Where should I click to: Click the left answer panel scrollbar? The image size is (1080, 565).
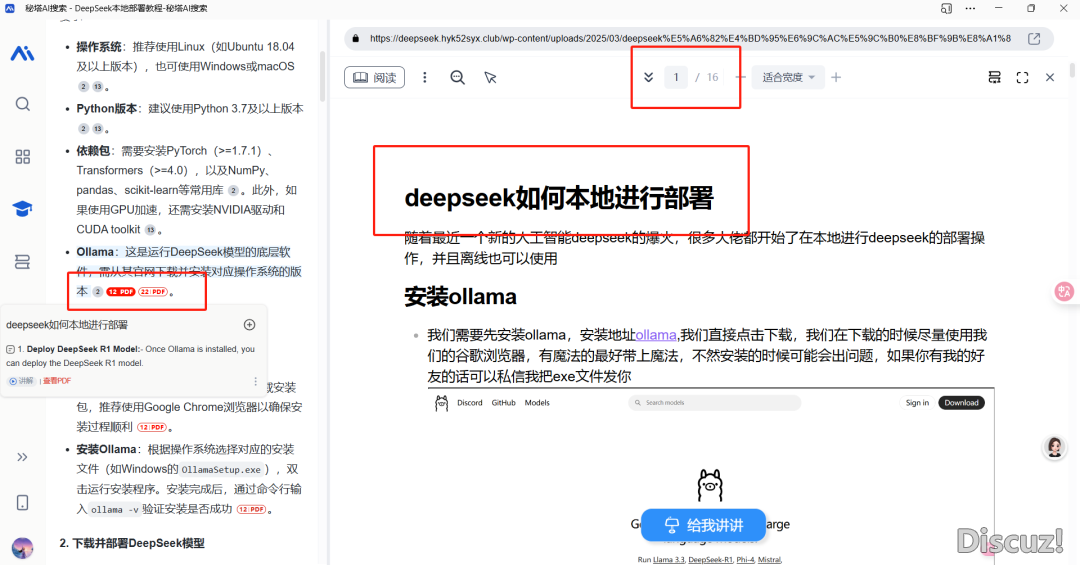pyautogui.click(x=322, y=76)
